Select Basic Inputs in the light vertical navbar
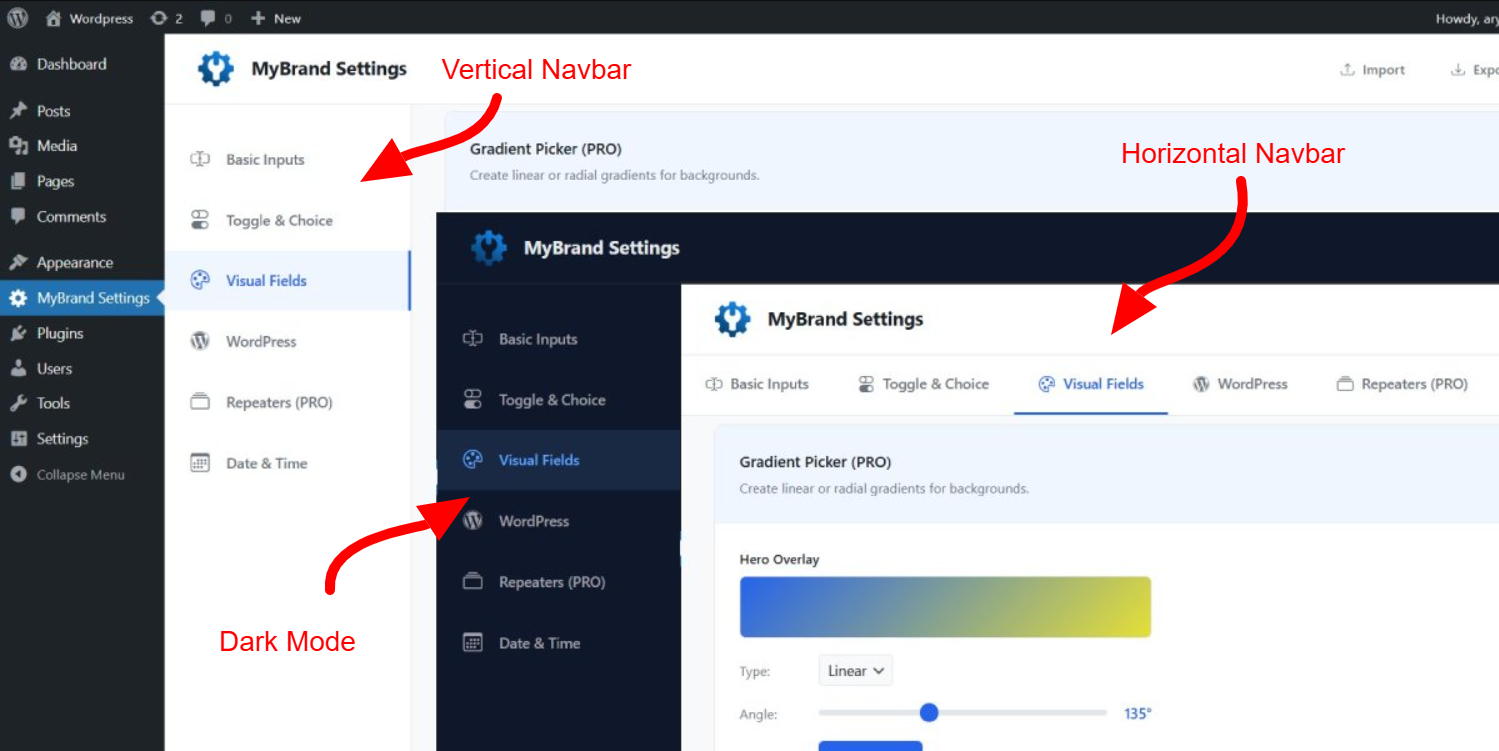 pyautogui.click(x=265, y=160)
